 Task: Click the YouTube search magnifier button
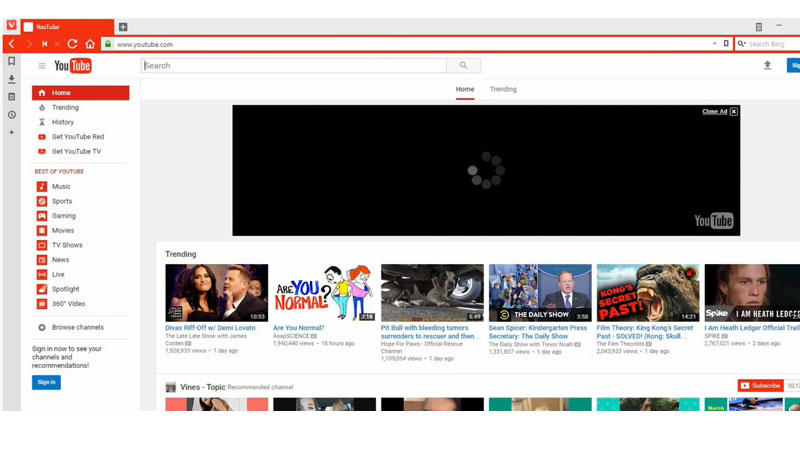pyautogui.click(x=463, y=66)
